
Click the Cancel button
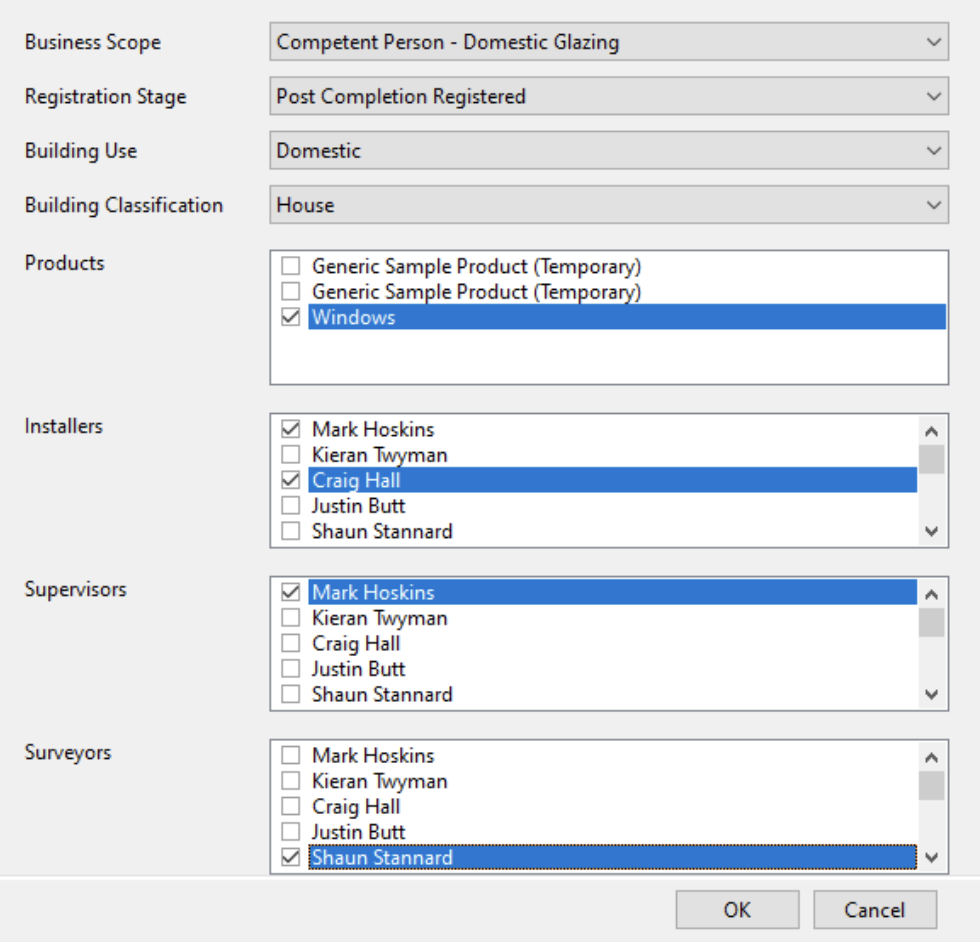874,910
